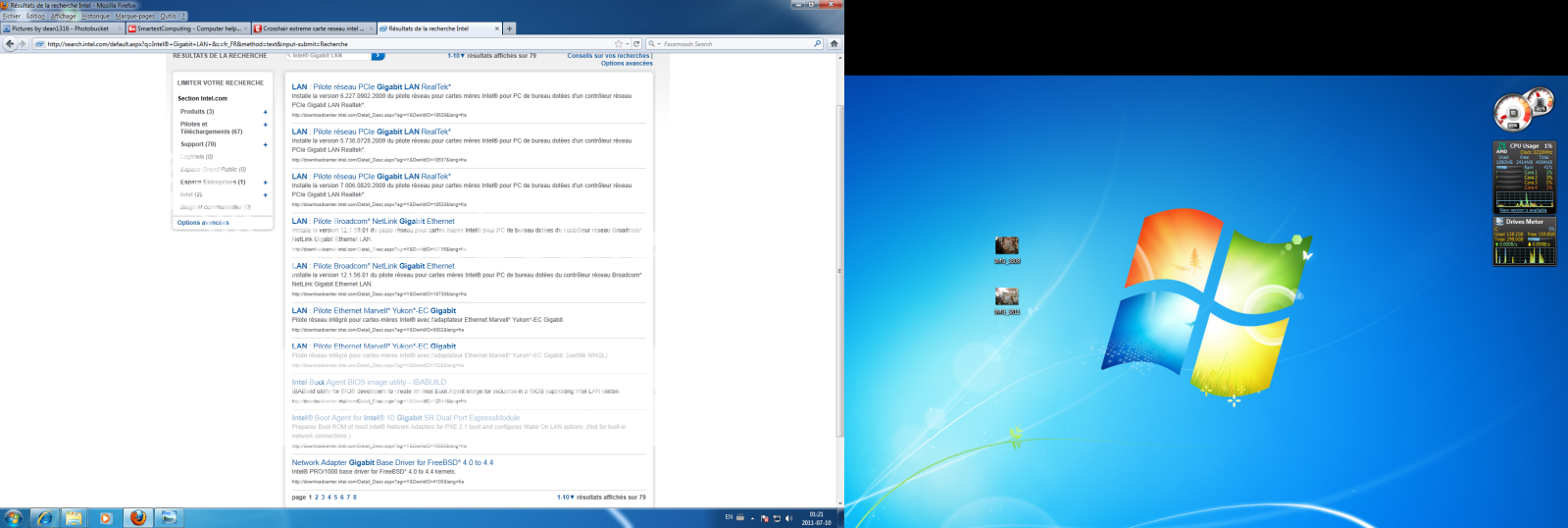1568x528 pixels.
Task: Expand the Produits (3) filter
Action: pyautogui.click(x=265, y=112)
